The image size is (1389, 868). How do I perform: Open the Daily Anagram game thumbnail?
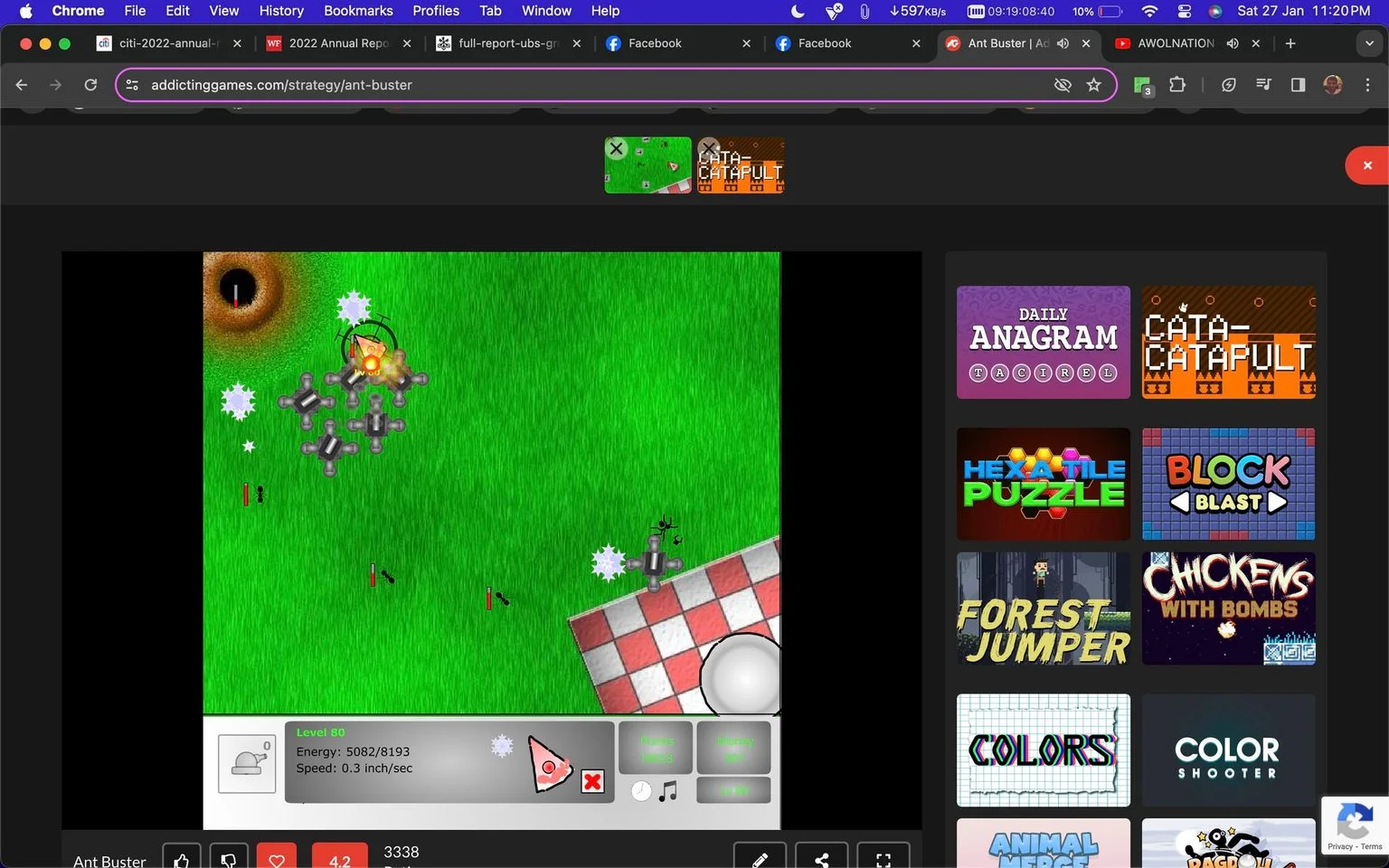[1044, 343]
